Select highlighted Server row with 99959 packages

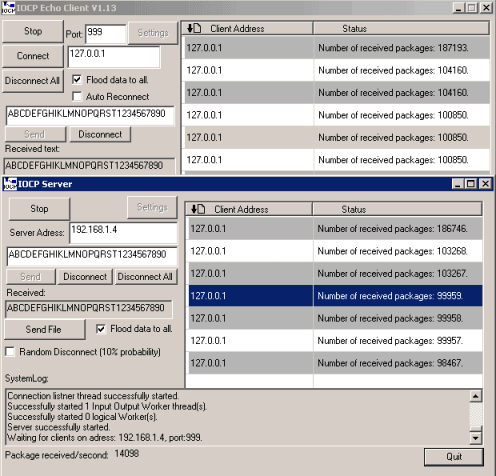coord(335,296)
